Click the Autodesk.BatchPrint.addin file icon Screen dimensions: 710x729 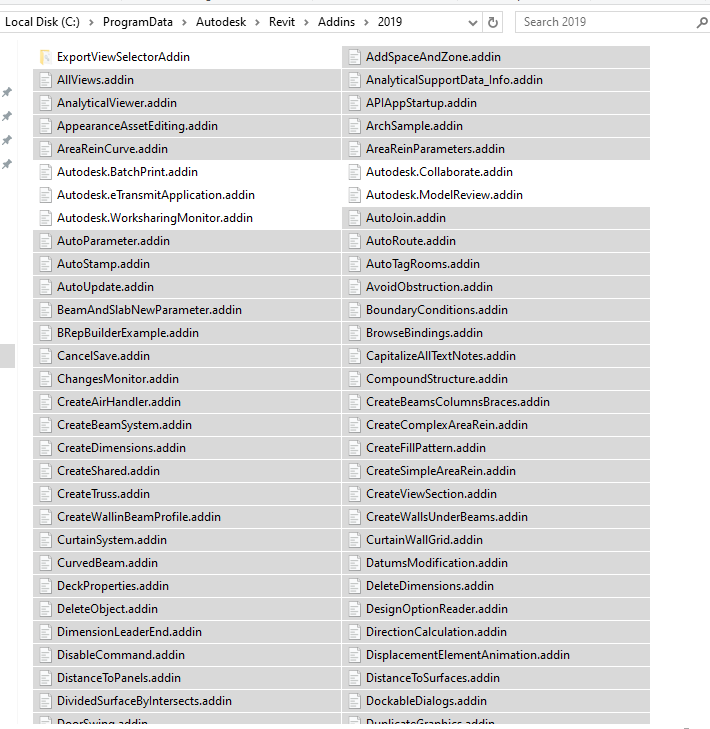point(45,172)
